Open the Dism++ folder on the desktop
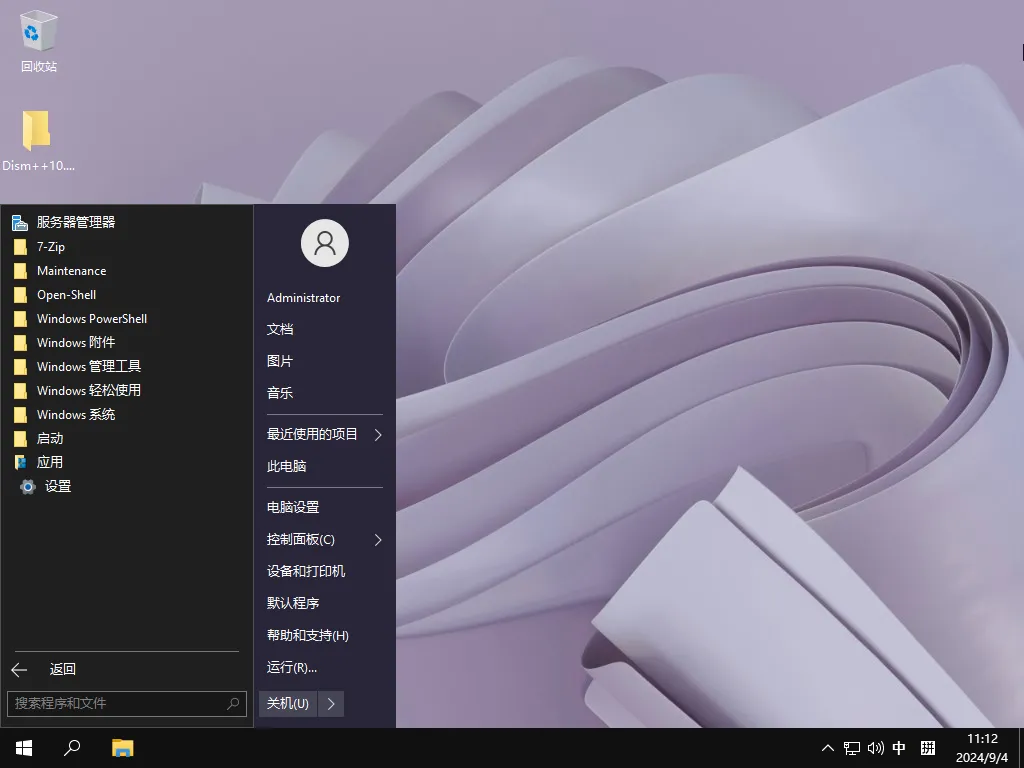The height and width of the screenshot is (768, 1024). 38,130
